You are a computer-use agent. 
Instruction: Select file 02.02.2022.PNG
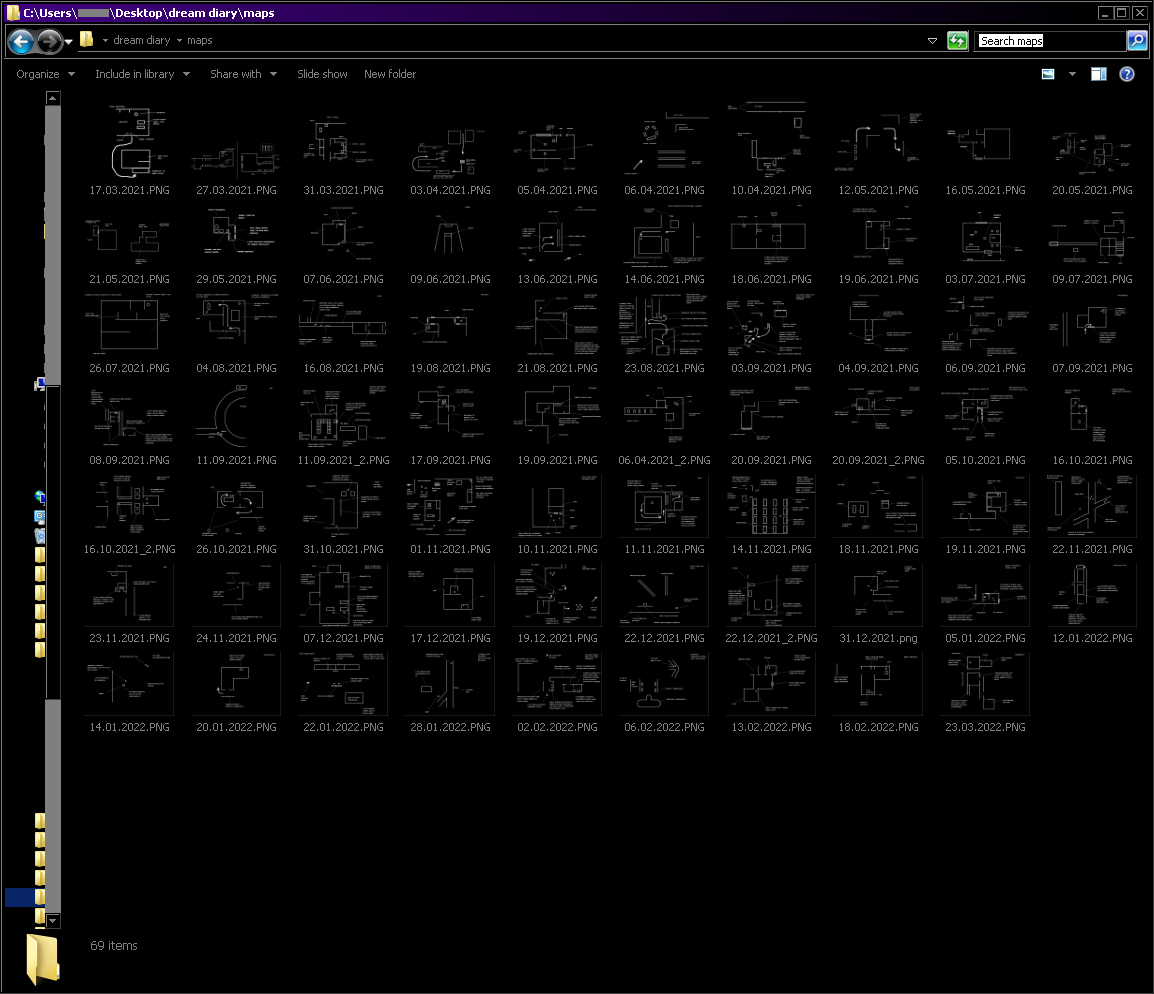click(x=557, y=692)
